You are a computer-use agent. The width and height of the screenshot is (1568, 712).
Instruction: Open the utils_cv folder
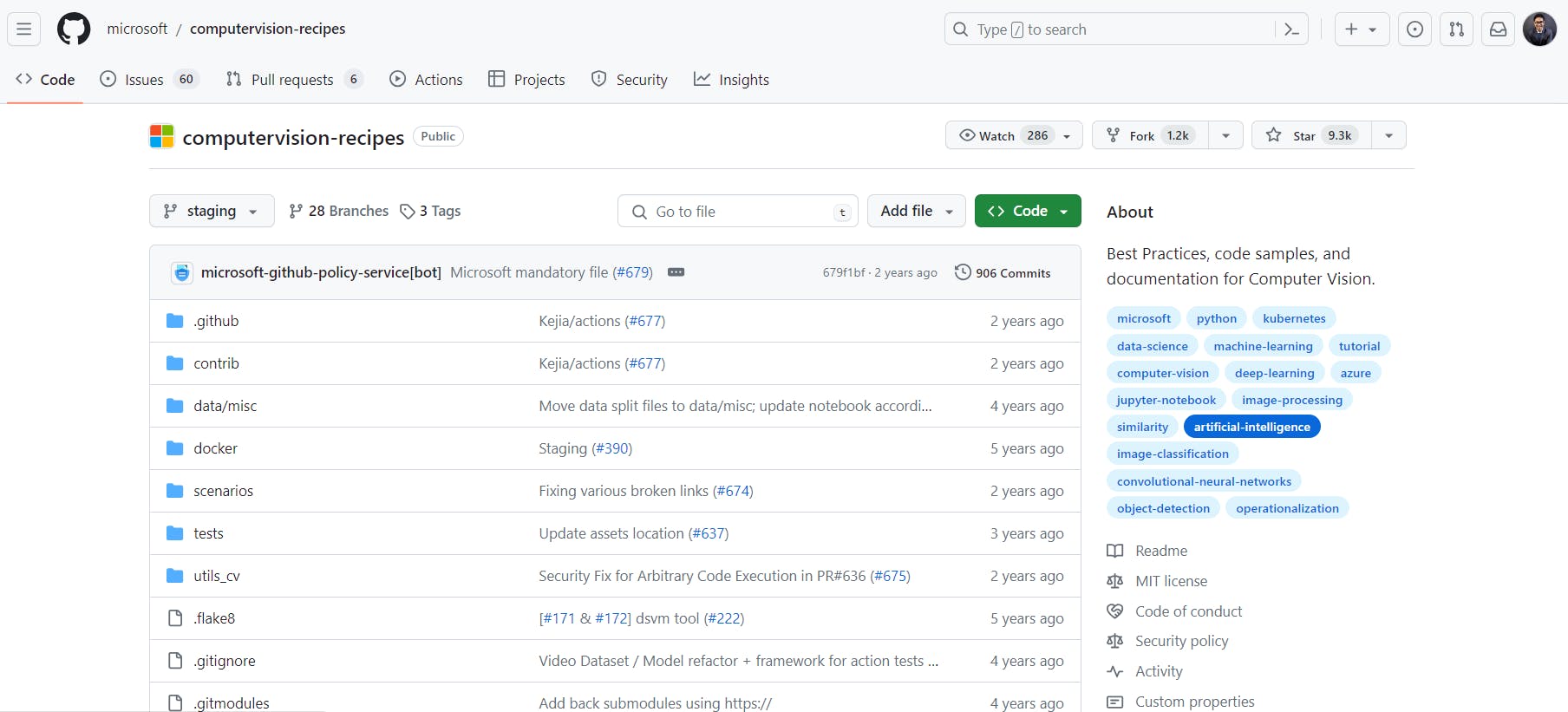217,576
